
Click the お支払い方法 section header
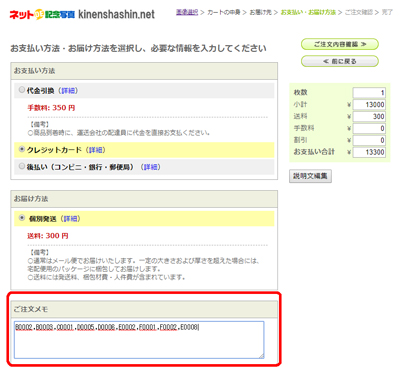pyautogui.click(x=144, y=71)
